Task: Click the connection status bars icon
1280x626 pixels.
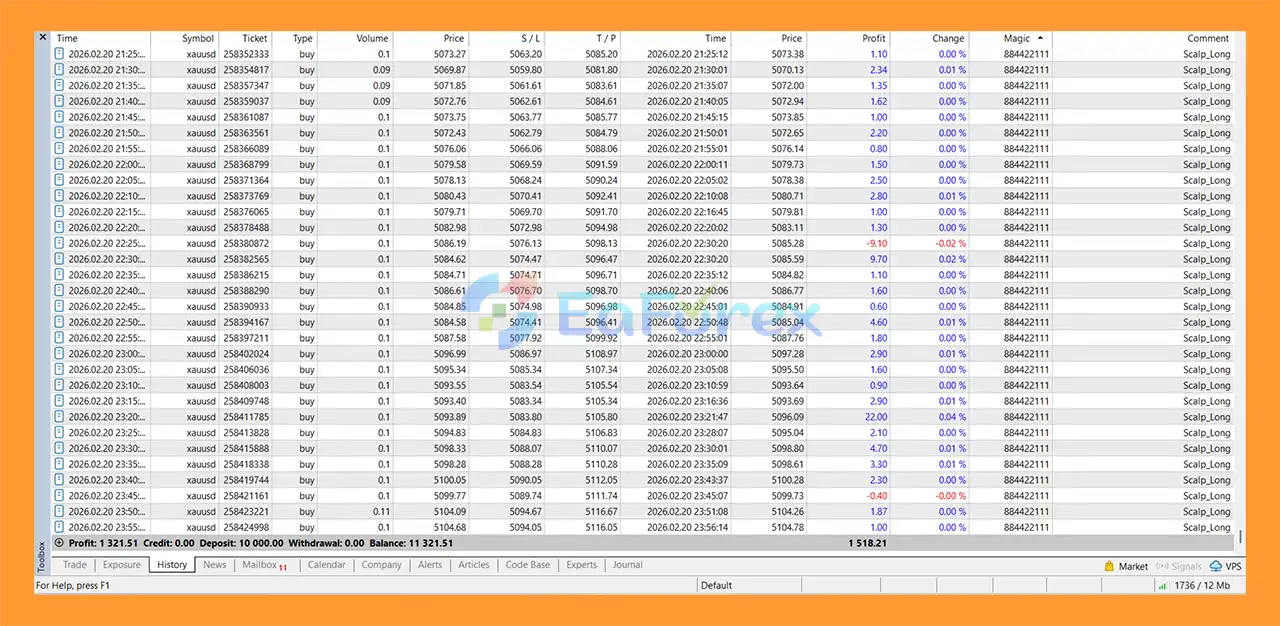Action: (1162, 586)
